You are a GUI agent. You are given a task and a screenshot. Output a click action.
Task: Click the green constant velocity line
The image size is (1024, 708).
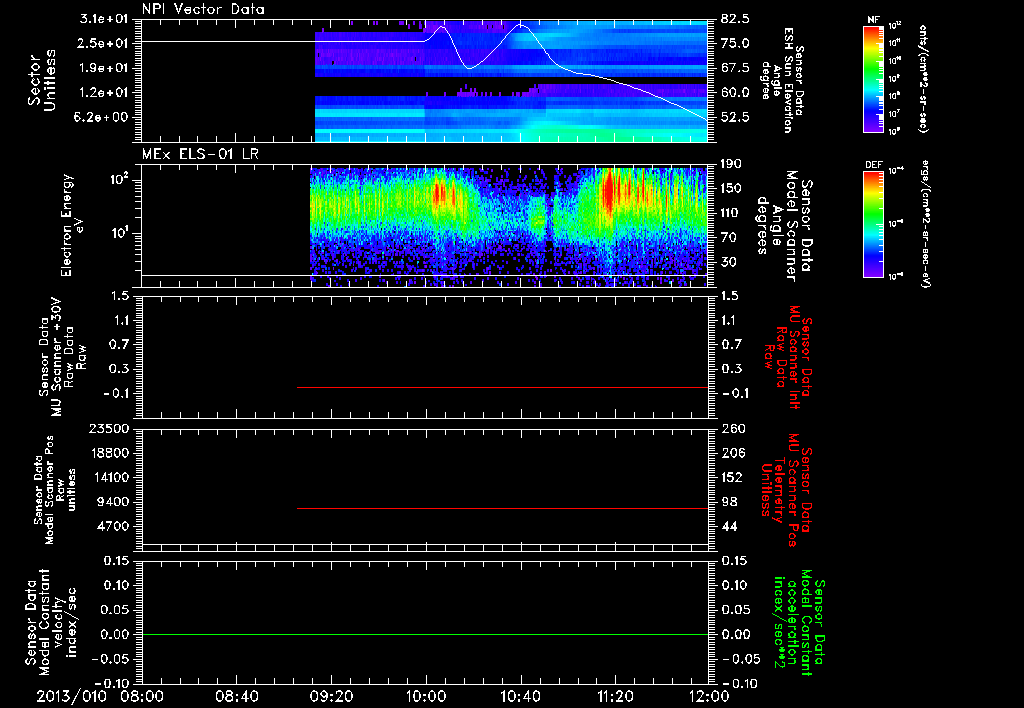point(424,634)
